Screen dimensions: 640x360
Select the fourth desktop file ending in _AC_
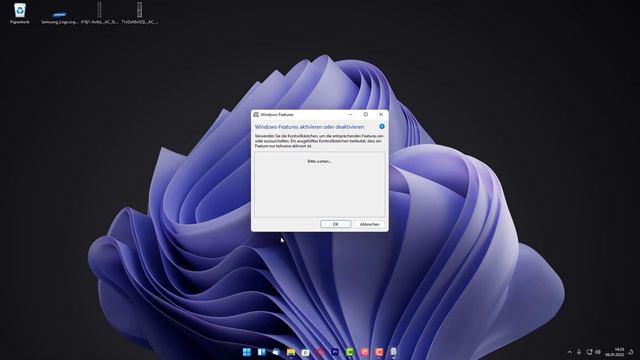click(139, 13)
